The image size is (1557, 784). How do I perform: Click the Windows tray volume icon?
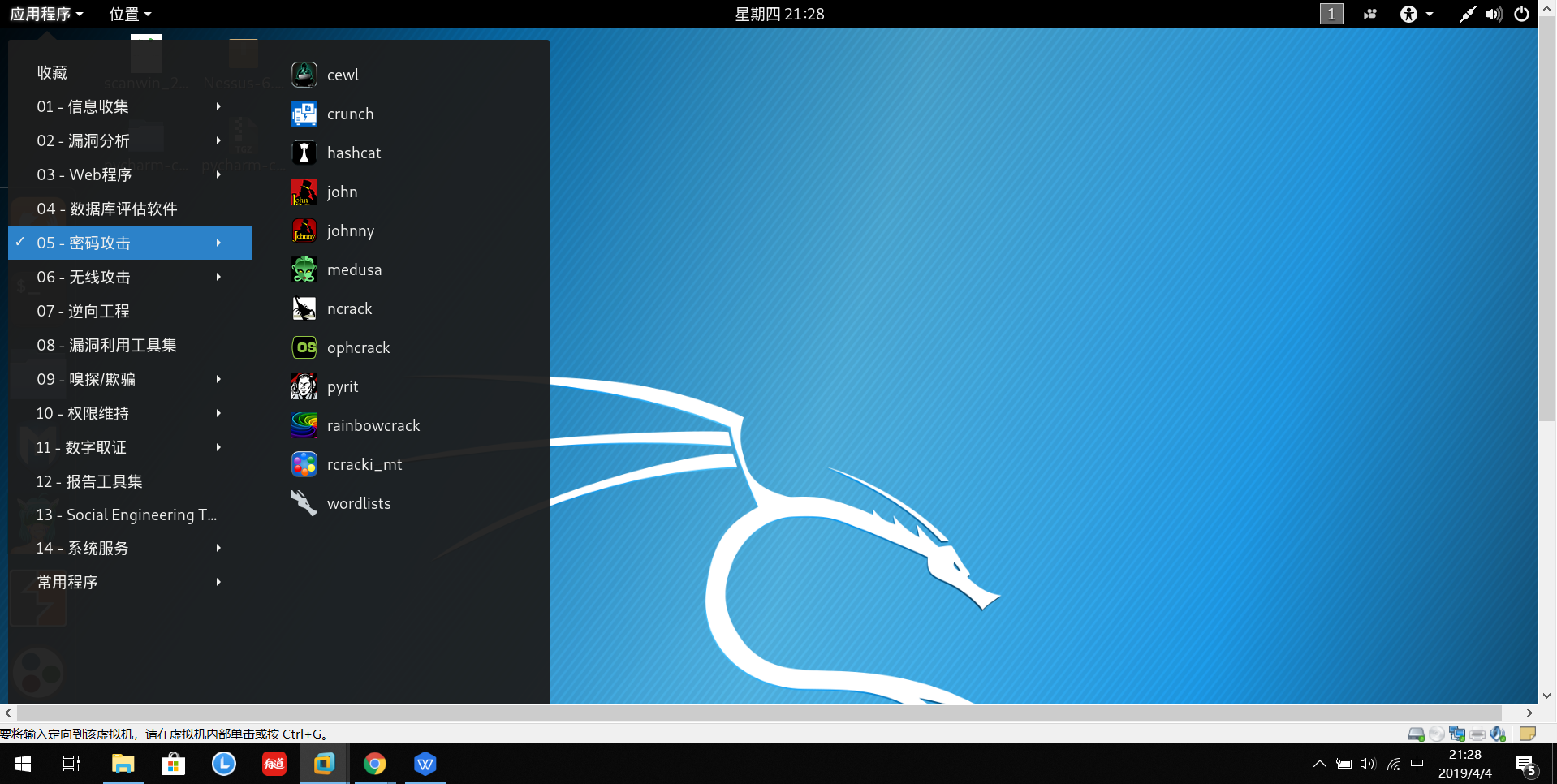pyautogui.click(x=1368, y=764)
